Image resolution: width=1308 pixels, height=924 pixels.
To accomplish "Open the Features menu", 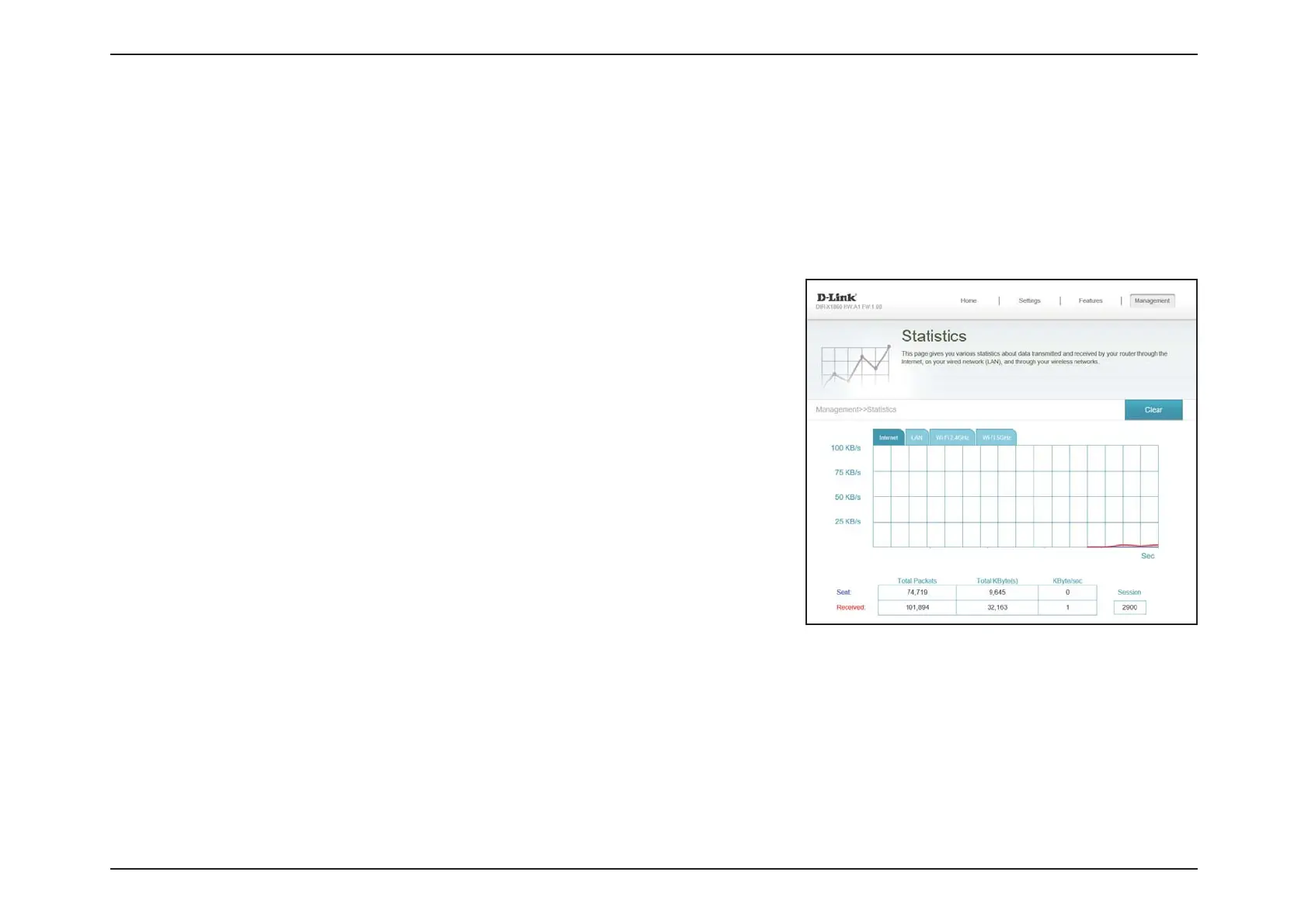I will tap(1091, 300).
